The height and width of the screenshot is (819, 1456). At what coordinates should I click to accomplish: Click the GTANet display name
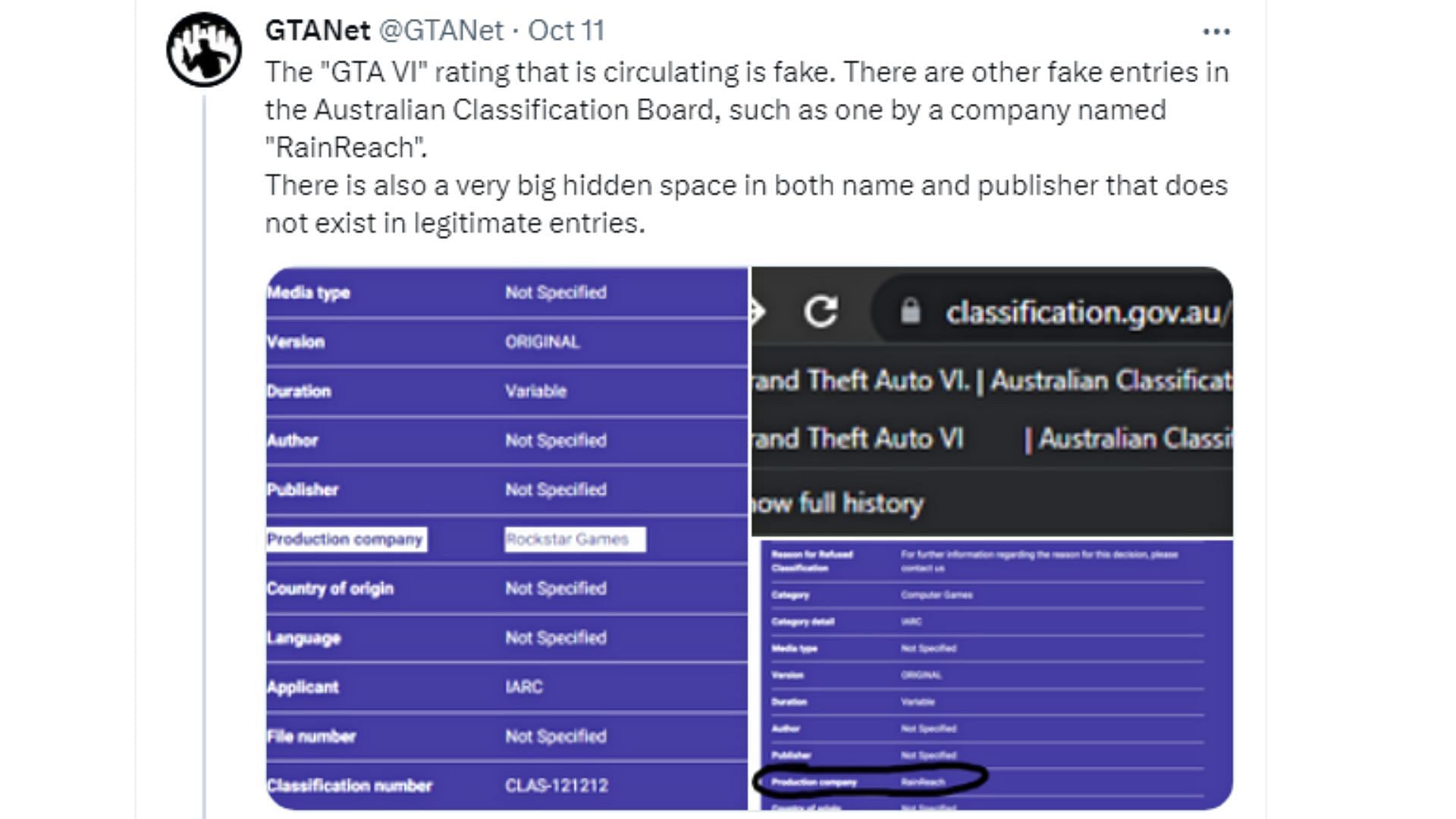[x=318, y=30]
